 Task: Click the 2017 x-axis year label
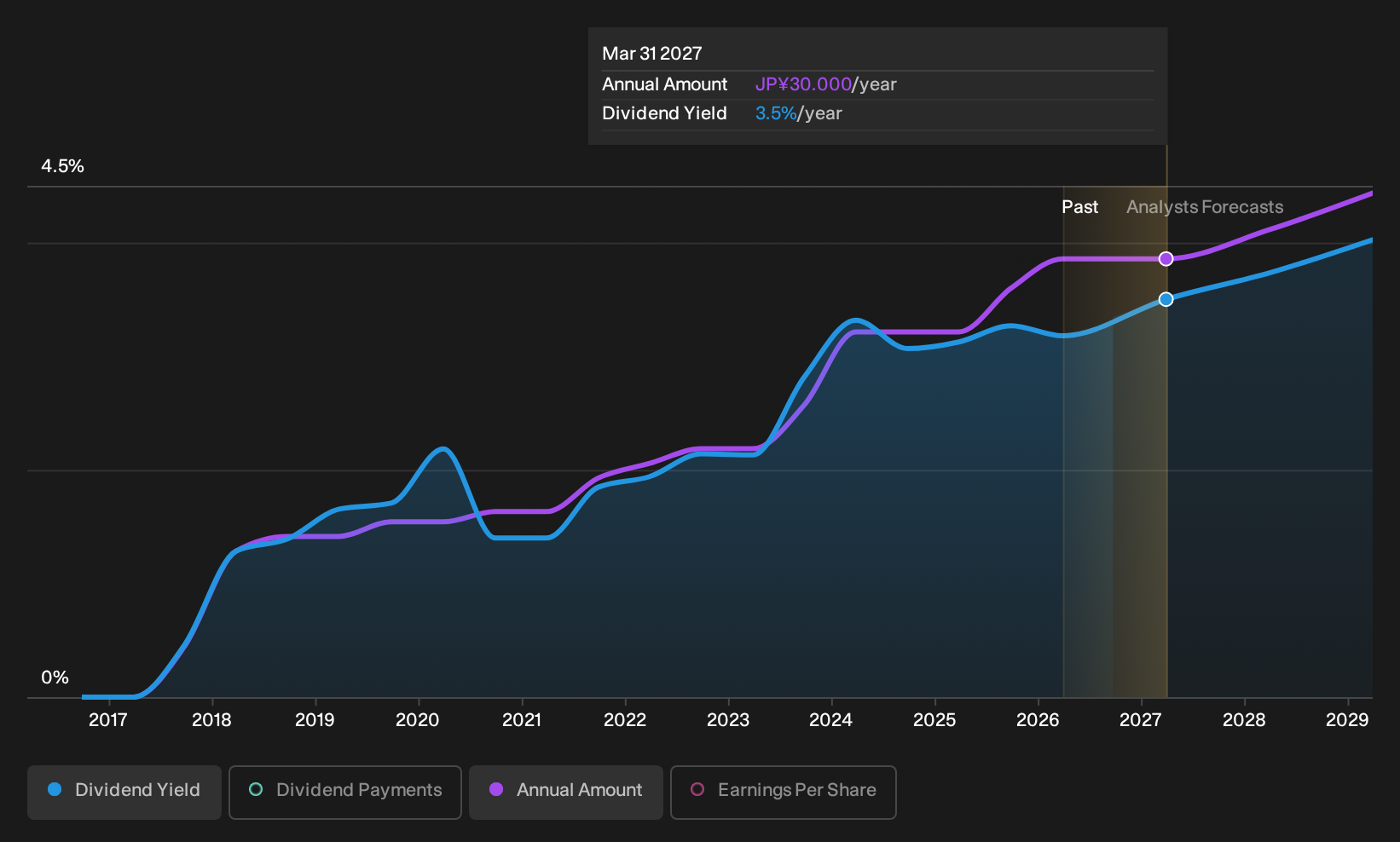[x=108, y=720]
